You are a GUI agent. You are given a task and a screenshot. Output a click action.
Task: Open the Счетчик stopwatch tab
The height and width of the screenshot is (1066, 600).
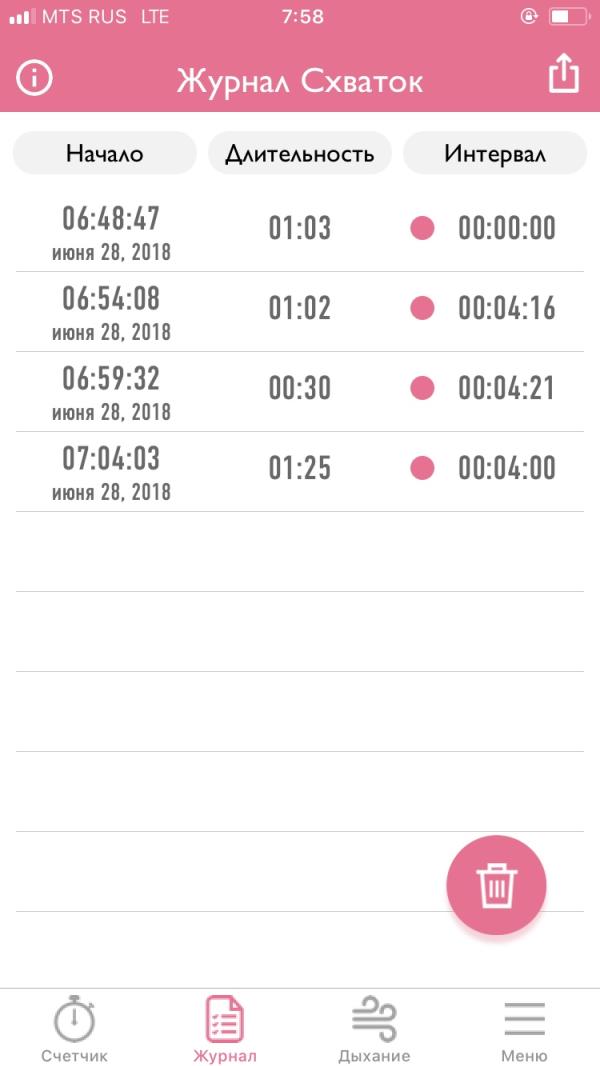pos(75,1028)
